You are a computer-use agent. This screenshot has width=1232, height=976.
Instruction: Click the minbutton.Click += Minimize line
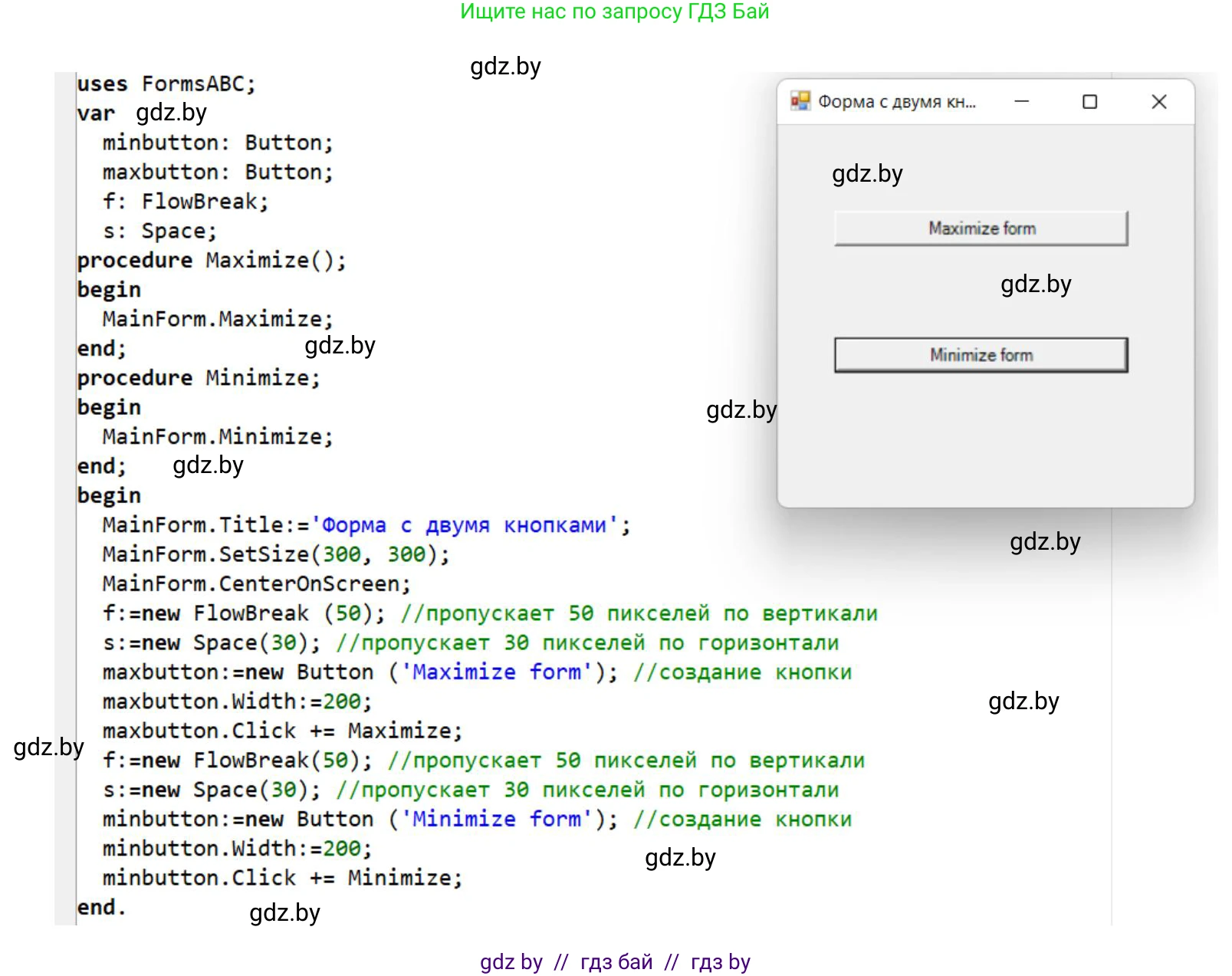[x=282, y=878]
